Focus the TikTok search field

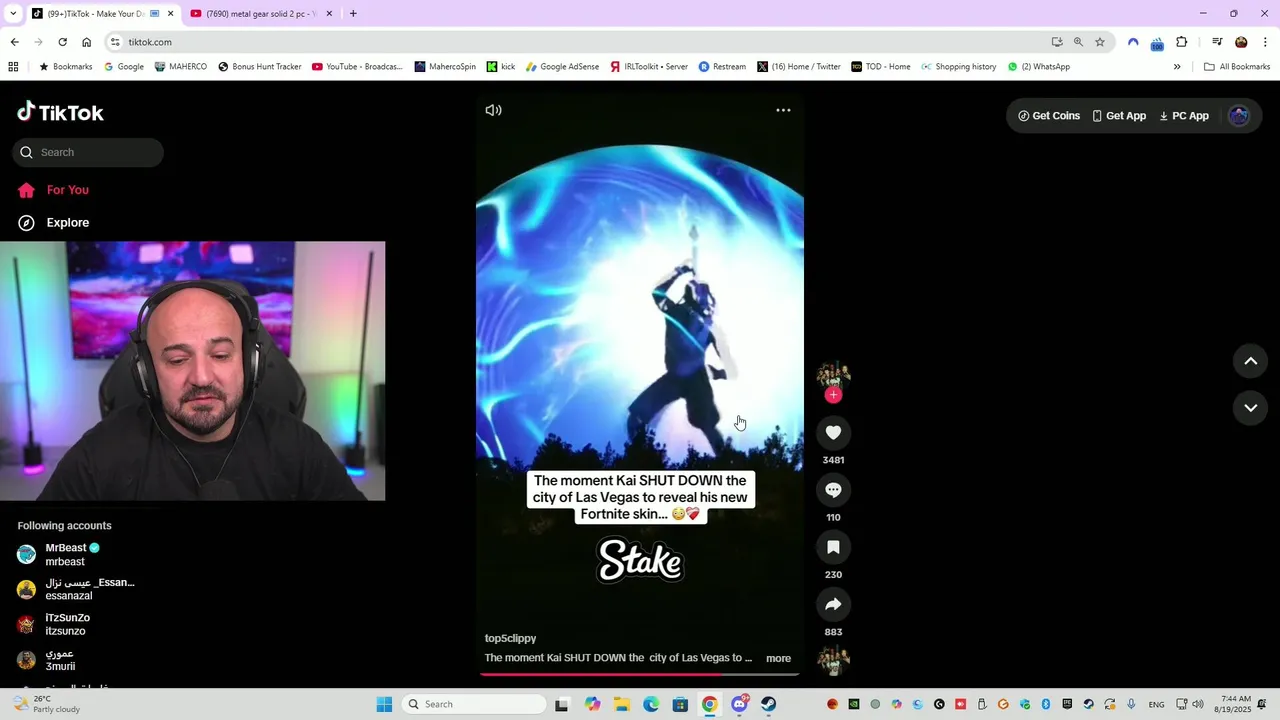(x=88, y=152)
